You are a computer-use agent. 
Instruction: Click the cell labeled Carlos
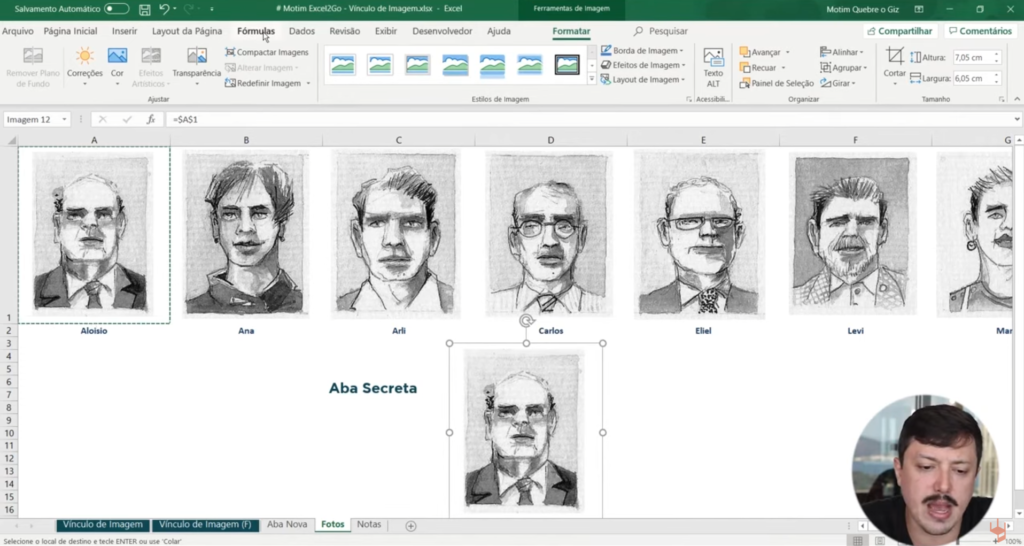[x=551, y=330]
